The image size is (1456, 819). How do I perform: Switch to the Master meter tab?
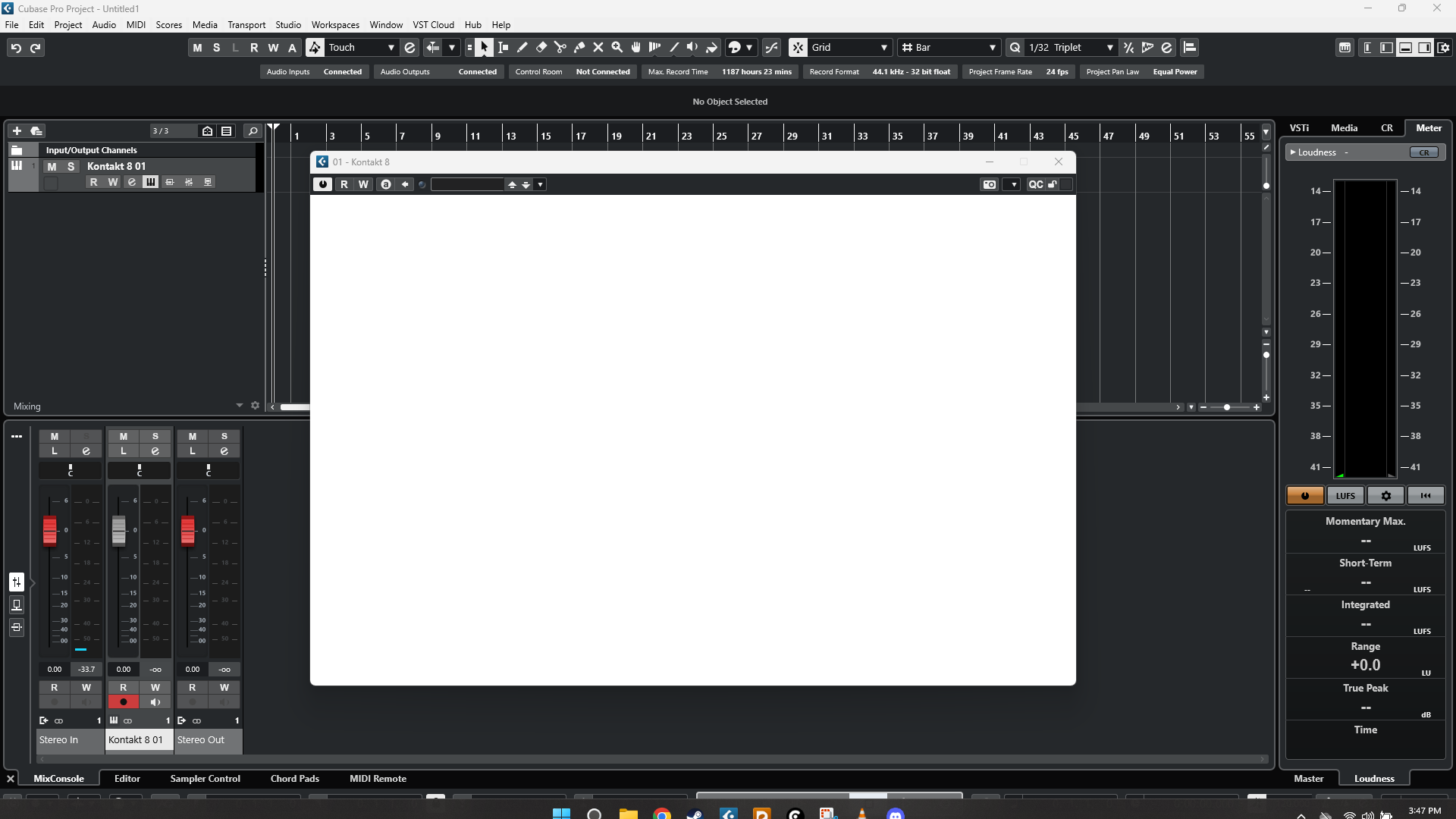(x=1308, y=778)
